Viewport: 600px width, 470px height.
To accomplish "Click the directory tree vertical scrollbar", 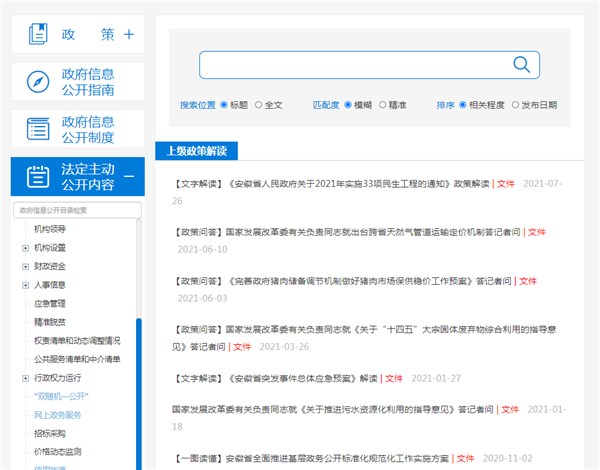I will (139, 394).
